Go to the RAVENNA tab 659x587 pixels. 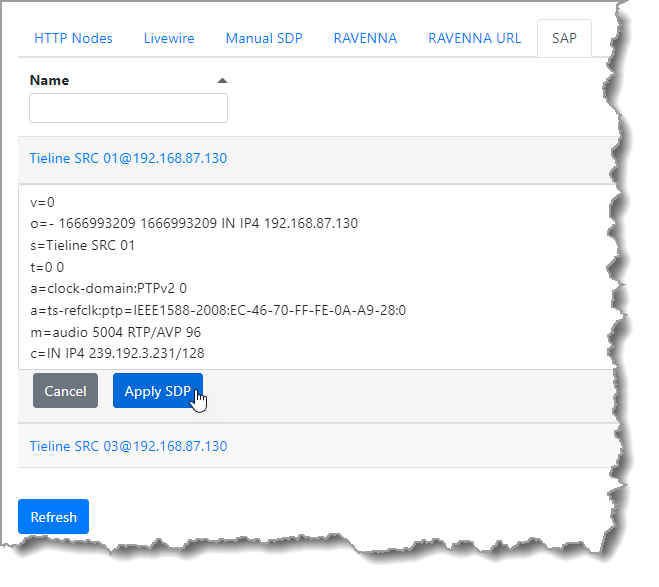(x=364, y=38)
